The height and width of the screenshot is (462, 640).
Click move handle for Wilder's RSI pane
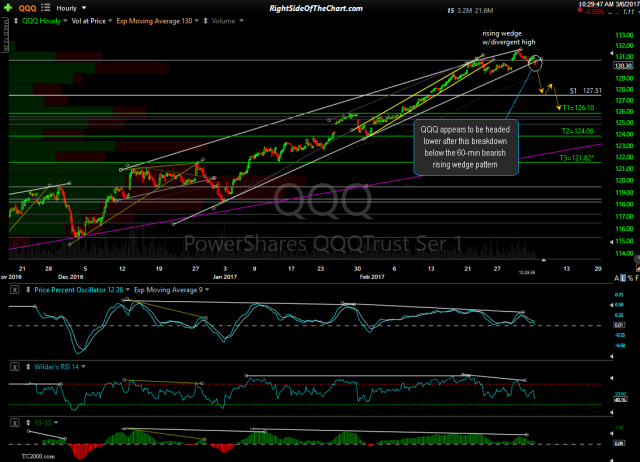click(28, 367)
